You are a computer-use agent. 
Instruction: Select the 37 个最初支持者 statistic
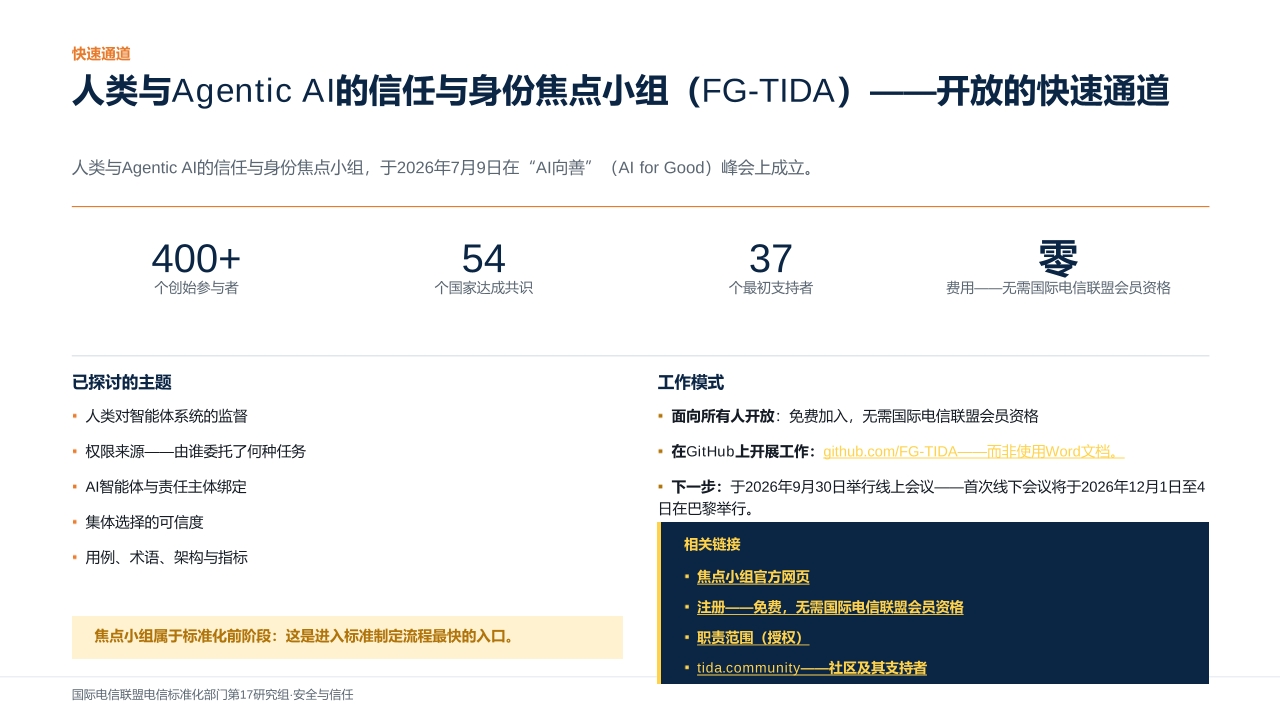pyautogui.click(x=770, y=268)
